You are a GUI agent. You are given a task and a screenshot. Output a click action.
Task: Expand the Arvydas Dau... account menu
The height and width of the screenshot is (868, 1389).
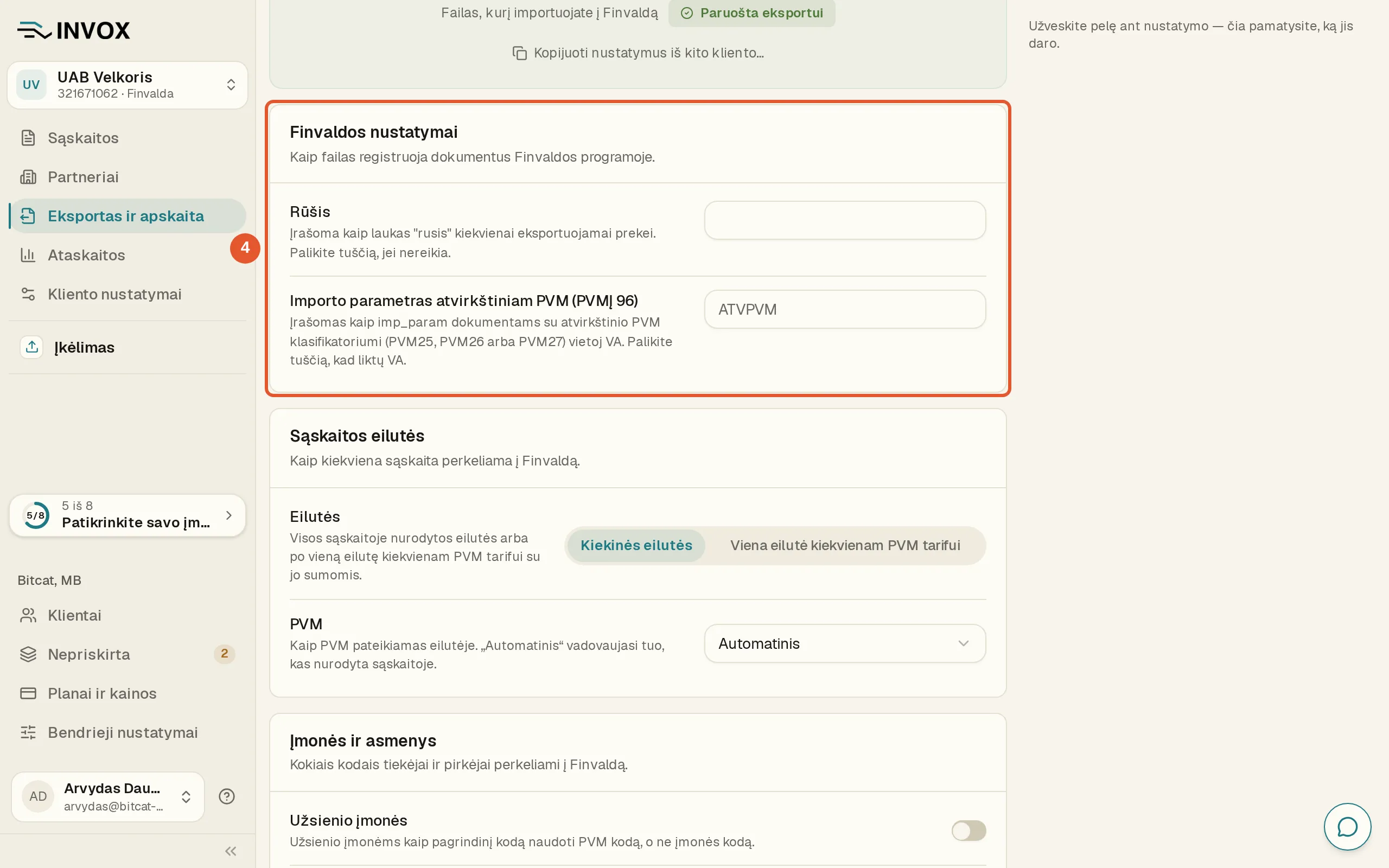click(108, 797)
